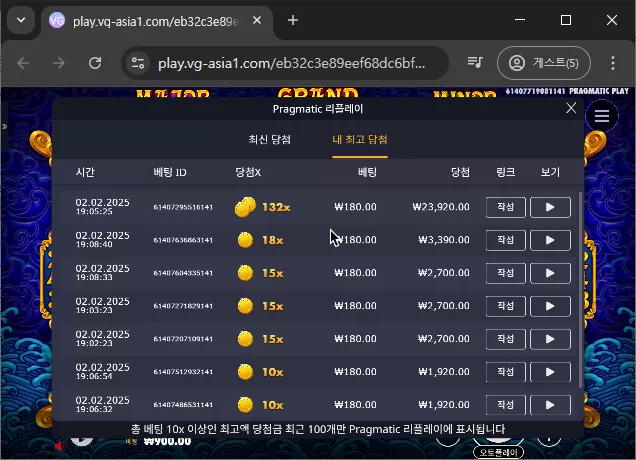
Task: Click the Pragmatic 리플레이 dialog title
Action: 318,109
